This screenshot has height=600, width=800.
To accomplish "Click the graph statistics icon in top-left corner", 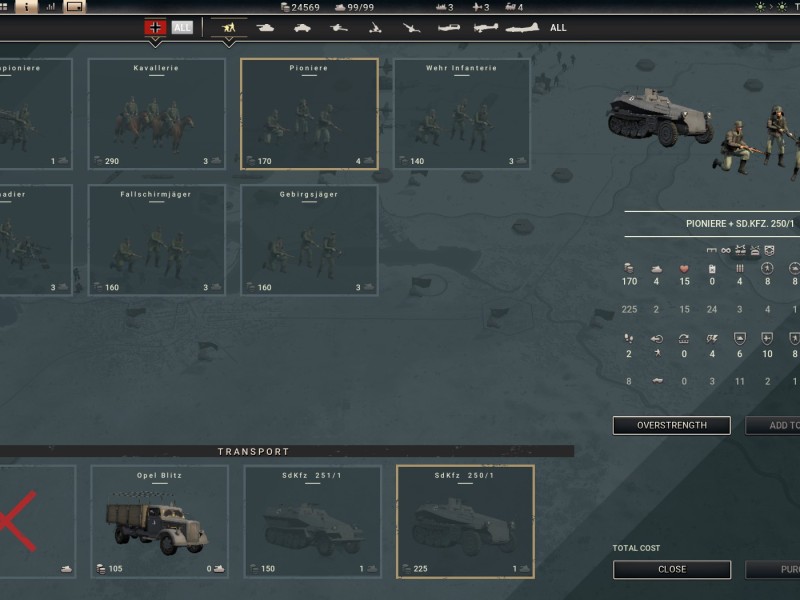I will tap(49, 7).
